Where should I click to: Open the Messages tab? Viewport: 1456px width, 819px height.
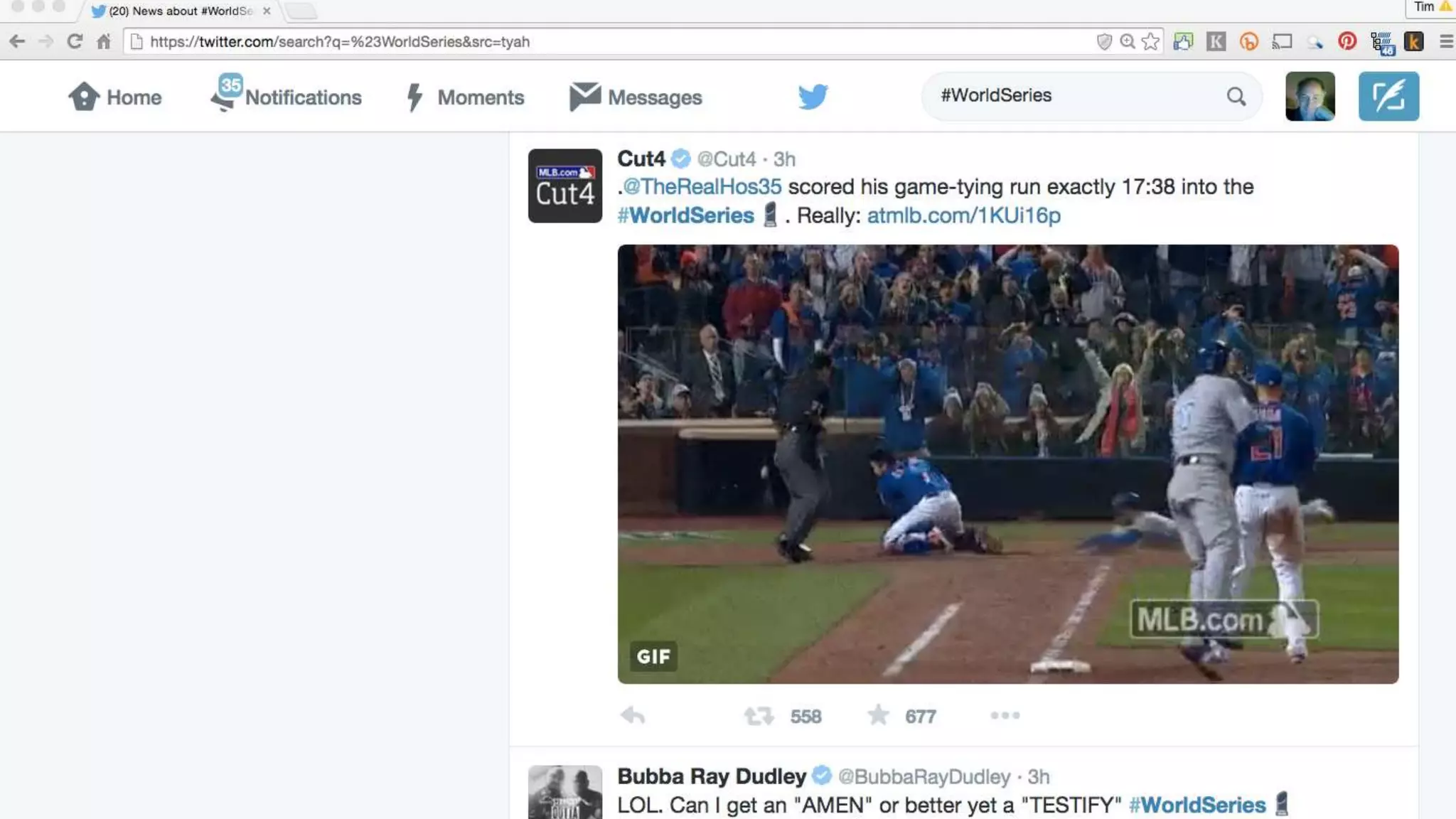coord(636,97)
